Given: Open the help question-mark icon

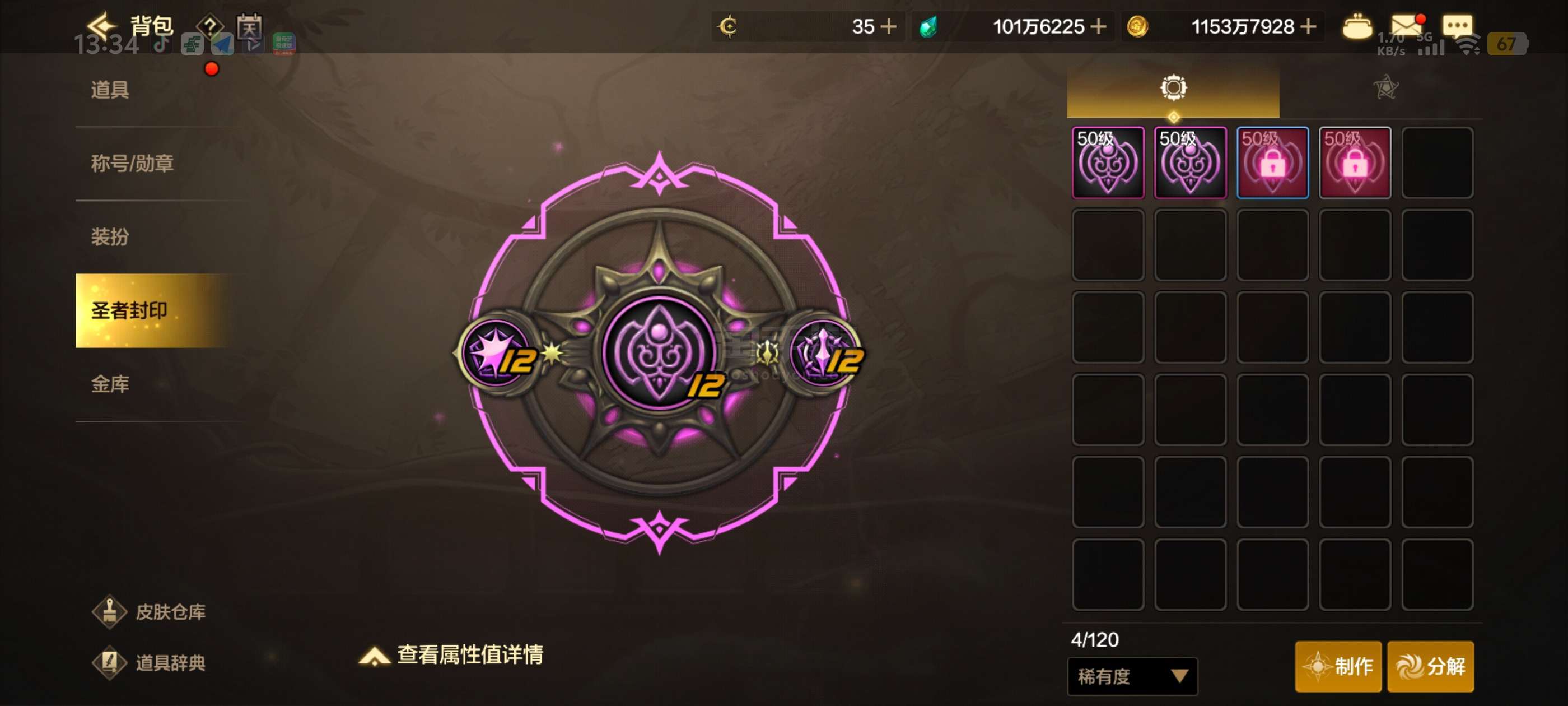Looking at the screenshot, I should click(210, 26).
